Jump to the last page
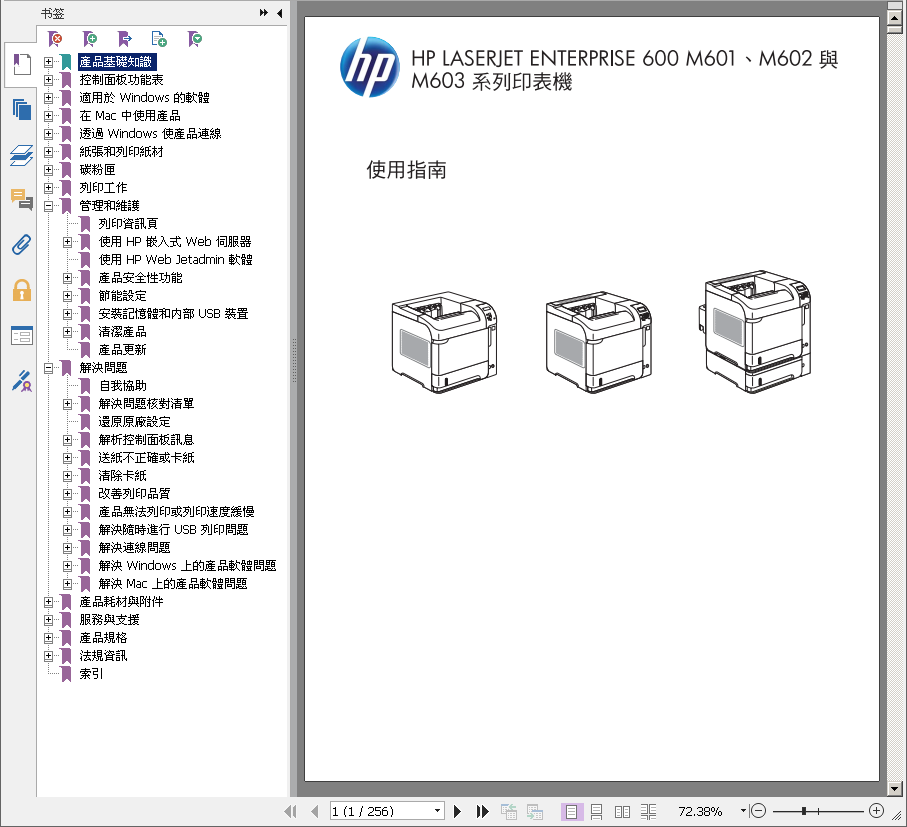This screenshot has height=827, width=907. coord(482,811)
